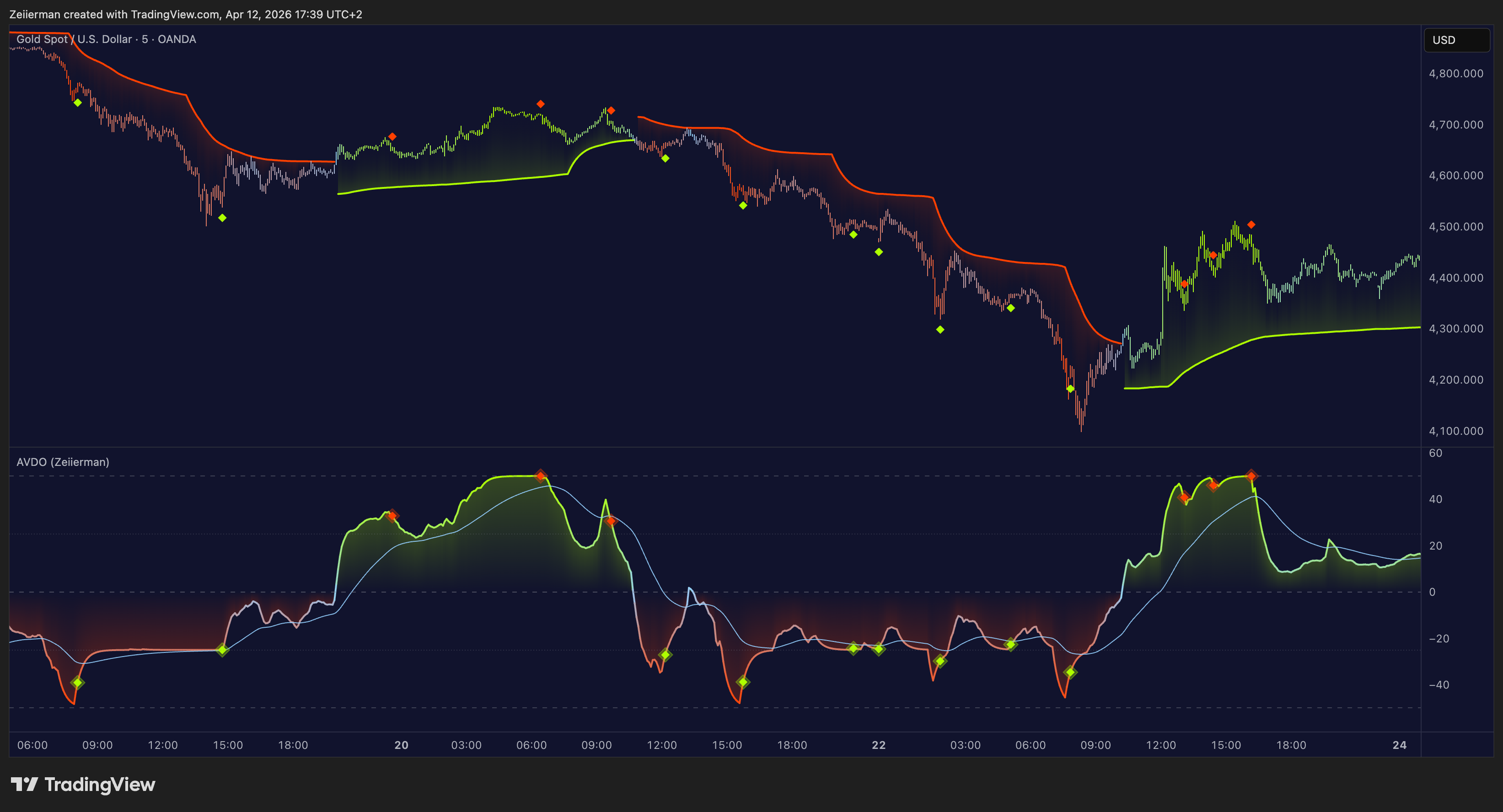The height and width of the screenshot is (812, 1503).
Task: Click the first 06:00 time axis label
Action: (x=32, y=745)
